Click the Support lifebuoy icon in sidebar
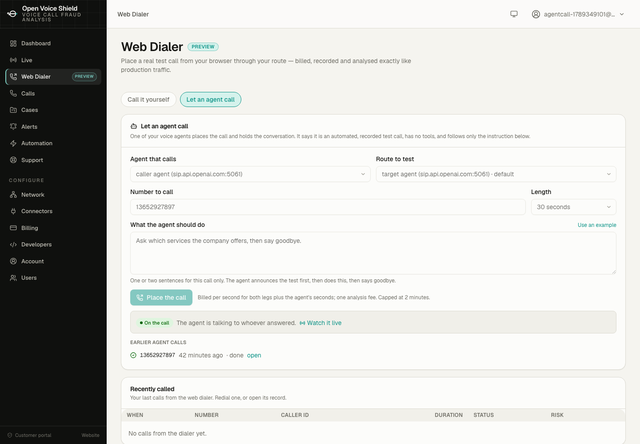The height and width of the screenshot is (444, 640). click(13, 160)
